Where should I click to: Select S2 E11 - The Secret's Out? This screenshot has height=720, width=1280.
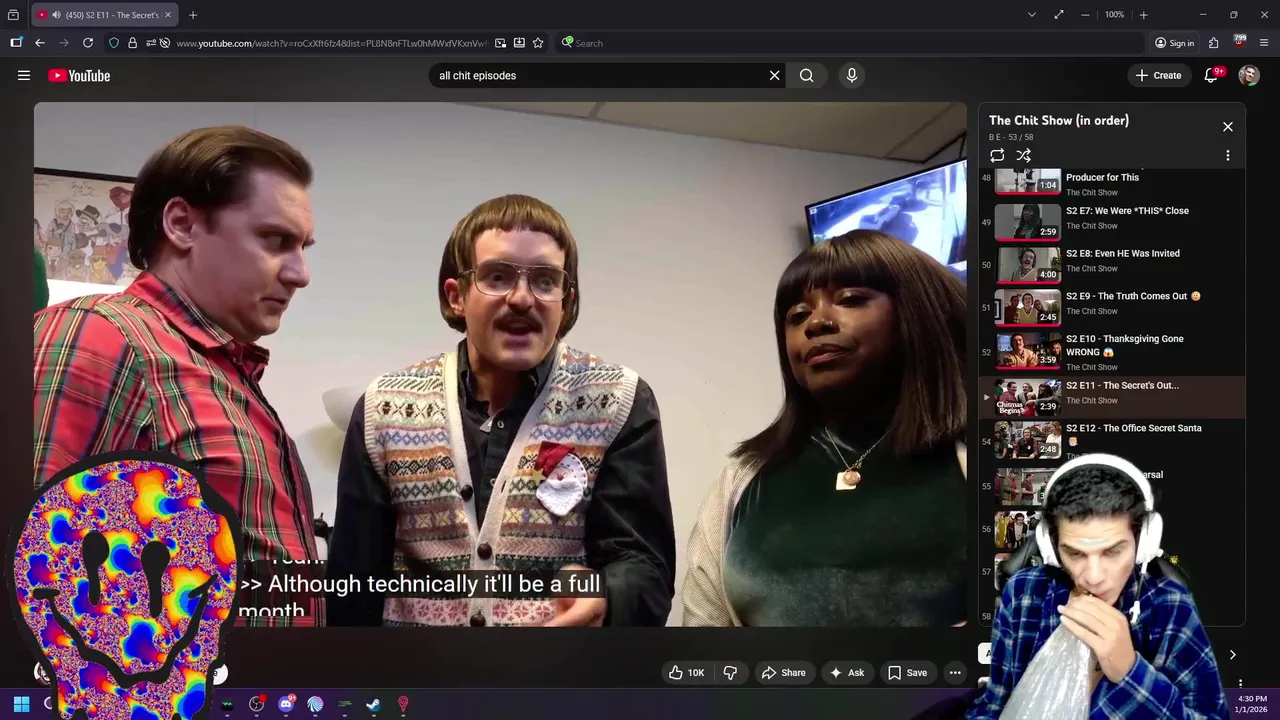point(1112,397)
